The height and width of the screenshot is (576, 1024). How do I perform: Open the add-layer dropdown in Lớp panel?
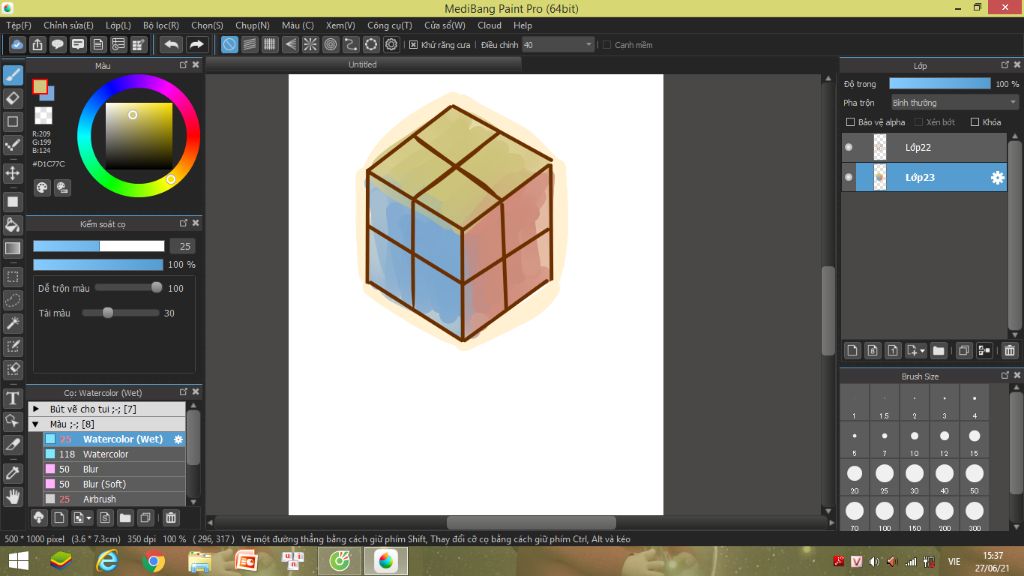tap(916, 351)
